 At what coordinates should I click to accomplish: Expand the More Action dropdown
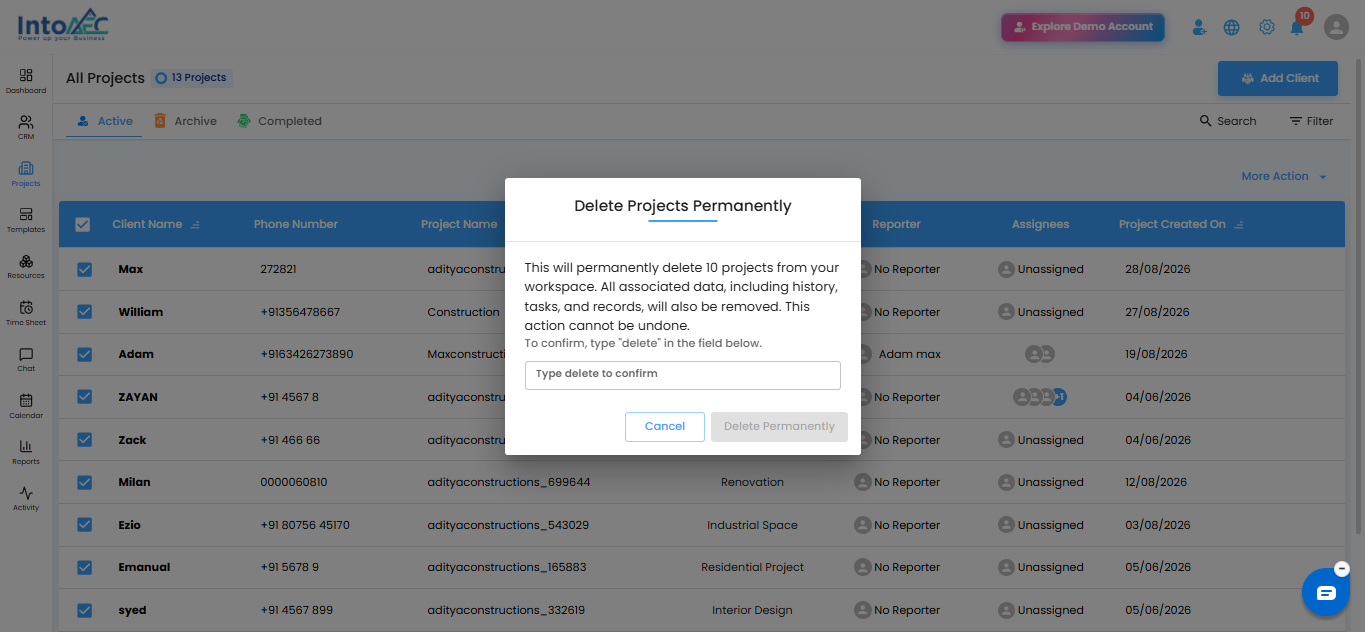coord(1284,176)
